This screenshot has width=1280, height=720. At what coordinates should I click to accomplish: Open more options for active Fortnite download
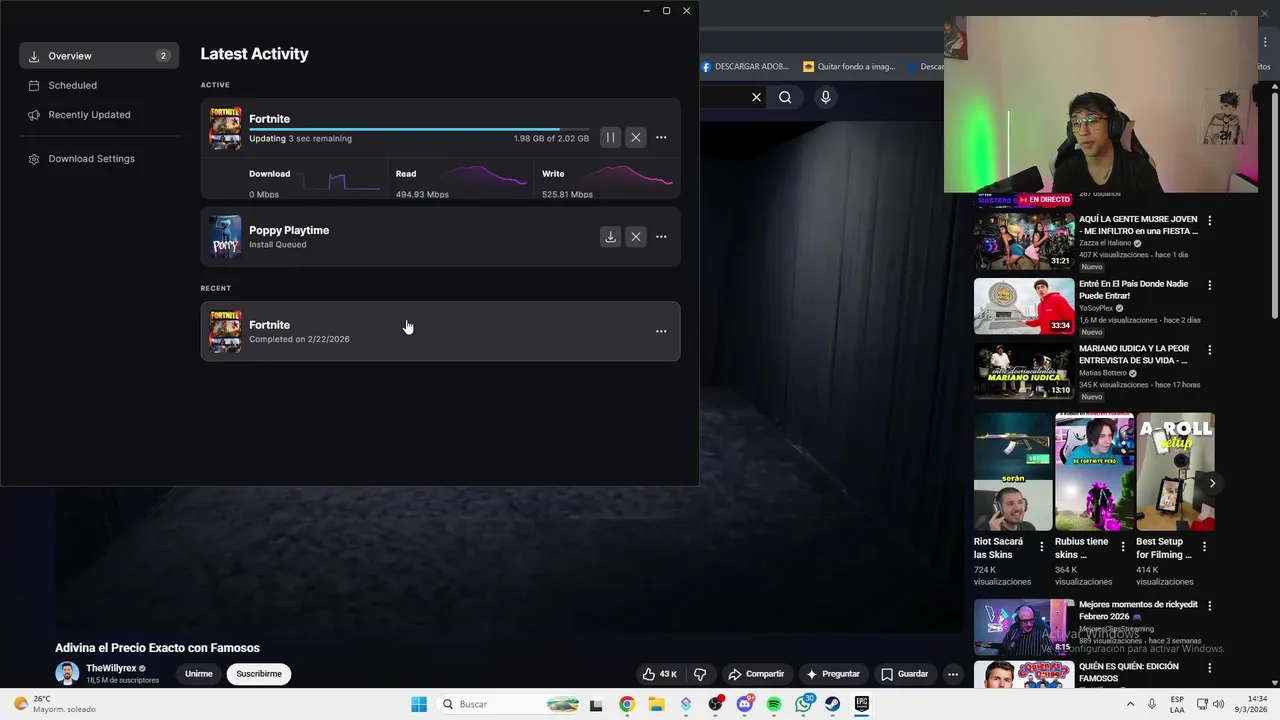pos(661,137)
